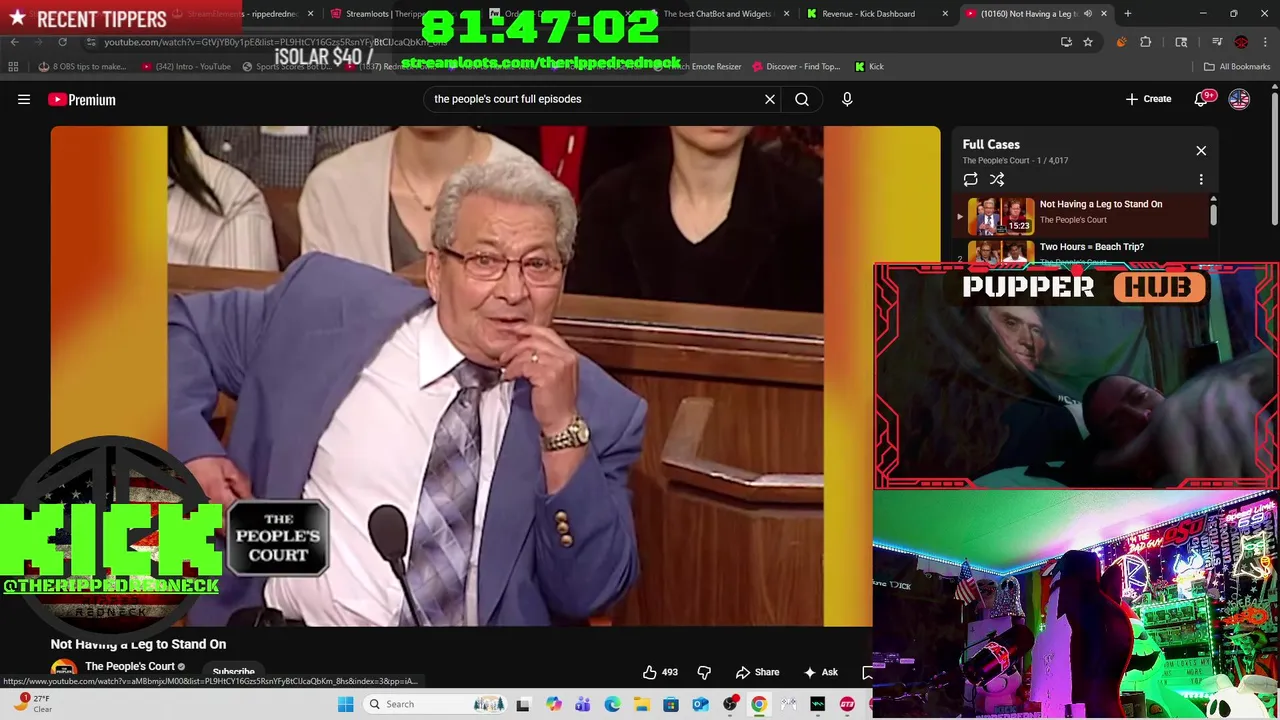
Task: Open the All Bookmarks folder
Action: 1237,67
